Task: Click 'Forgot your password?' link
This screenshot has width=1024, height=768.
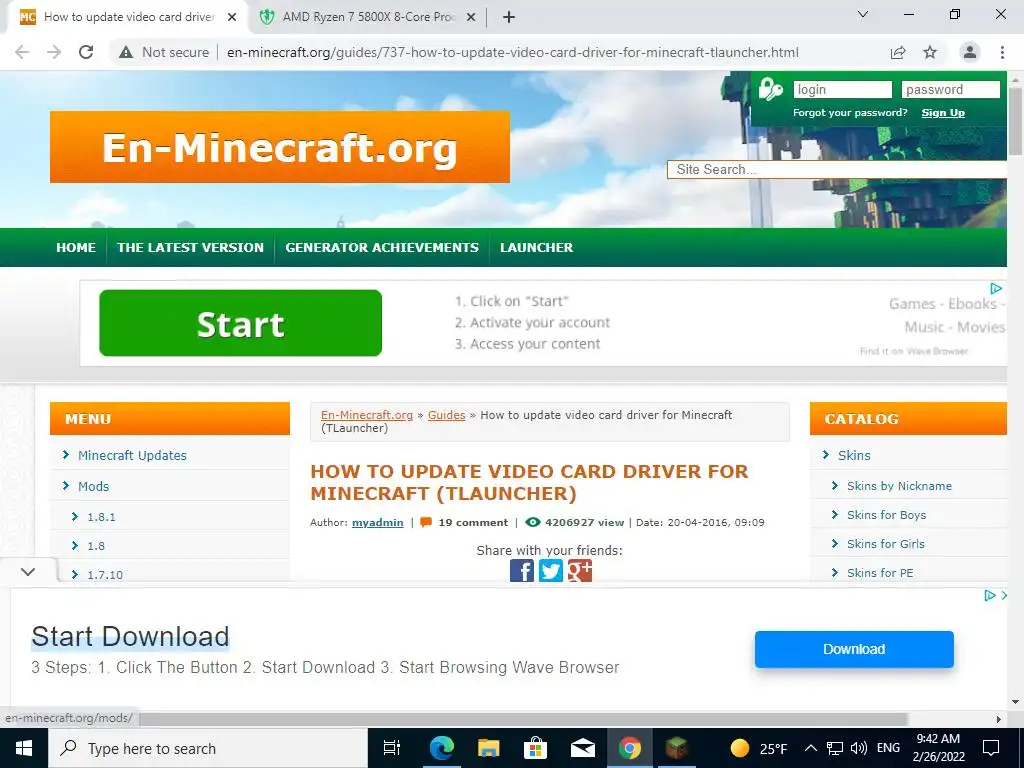Action: click(x=850, y=113)
